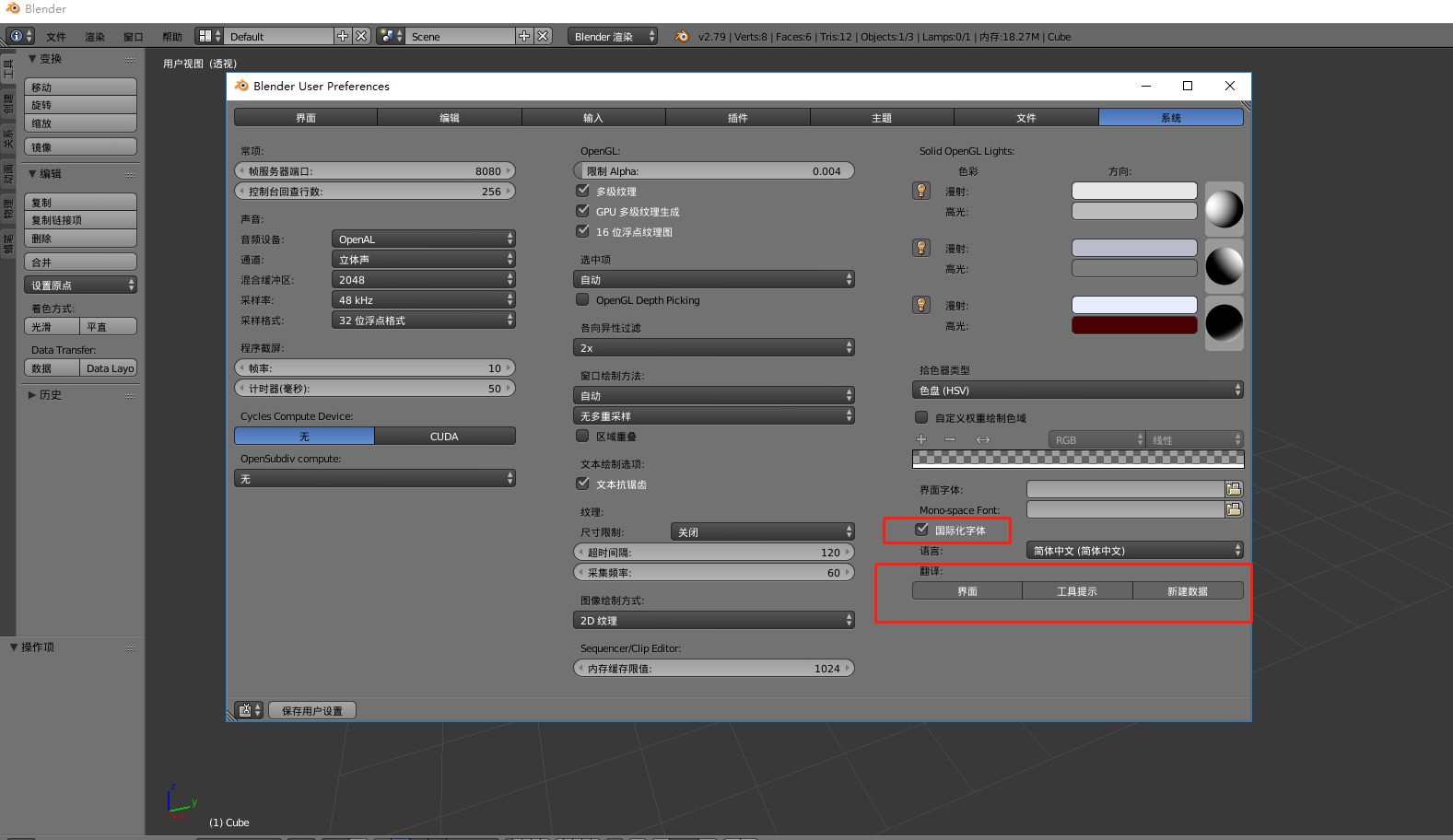Toggle the 区域重叠 checkbox

(582, 436)
